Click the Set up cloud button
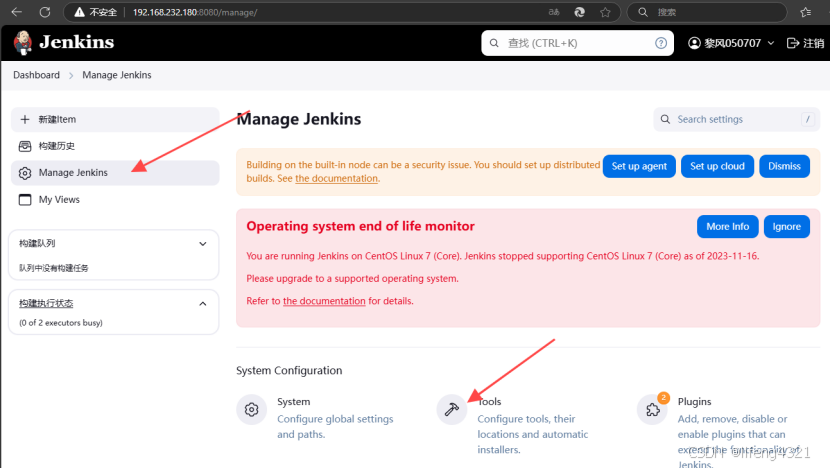The height and width of the screenshot is (468, 831). pyautogui.click(x=717, y=166)
